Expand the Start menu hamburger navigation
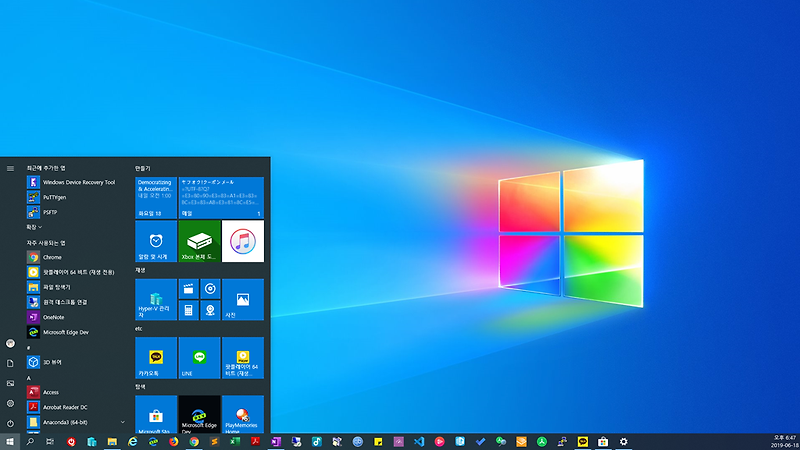The height and width of the screenshot is (450, 800). [x=10, y=168]
